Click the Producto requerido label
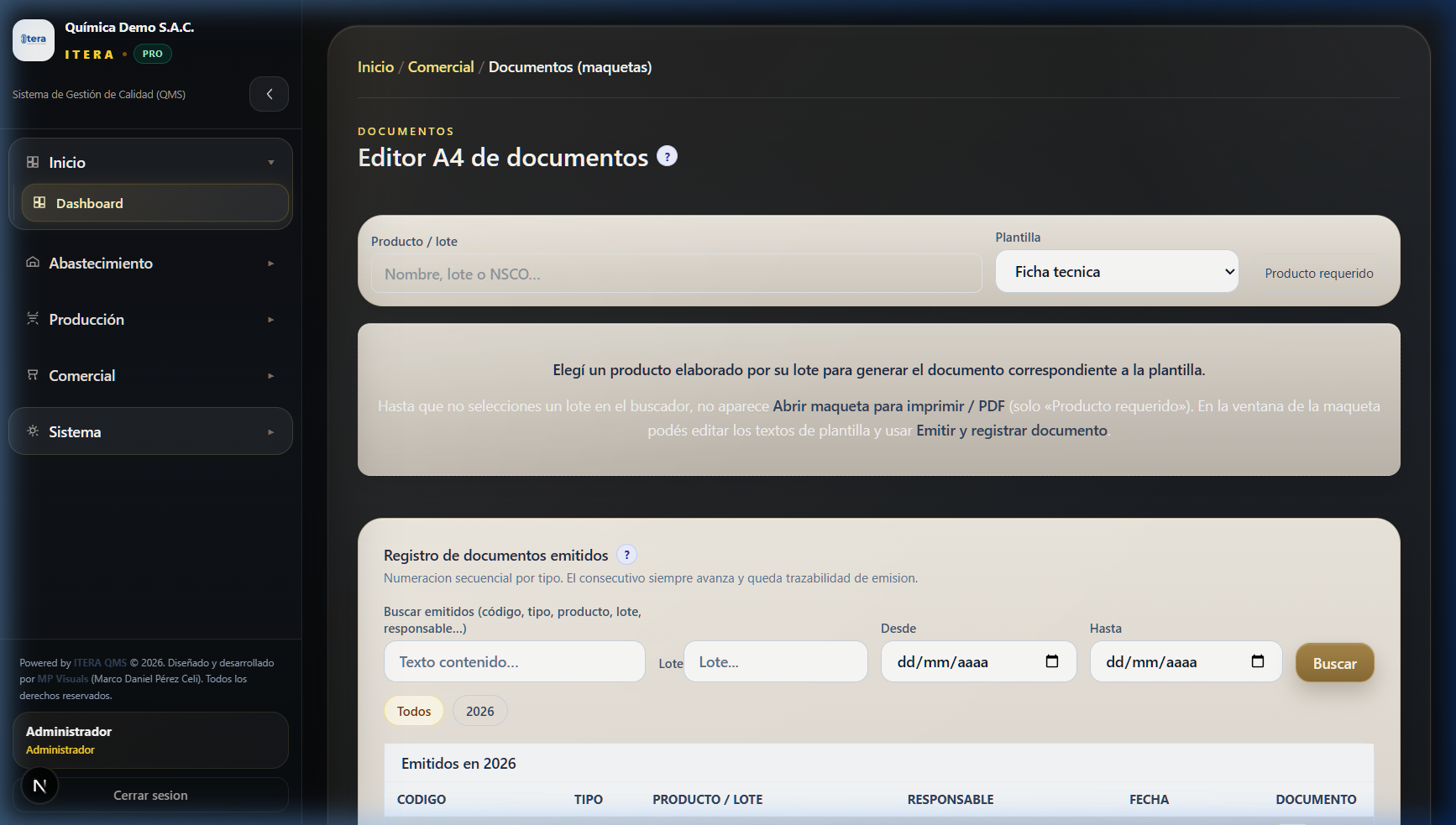The height and width of the screenshot is (825, 1456). tap(1319, 274)
